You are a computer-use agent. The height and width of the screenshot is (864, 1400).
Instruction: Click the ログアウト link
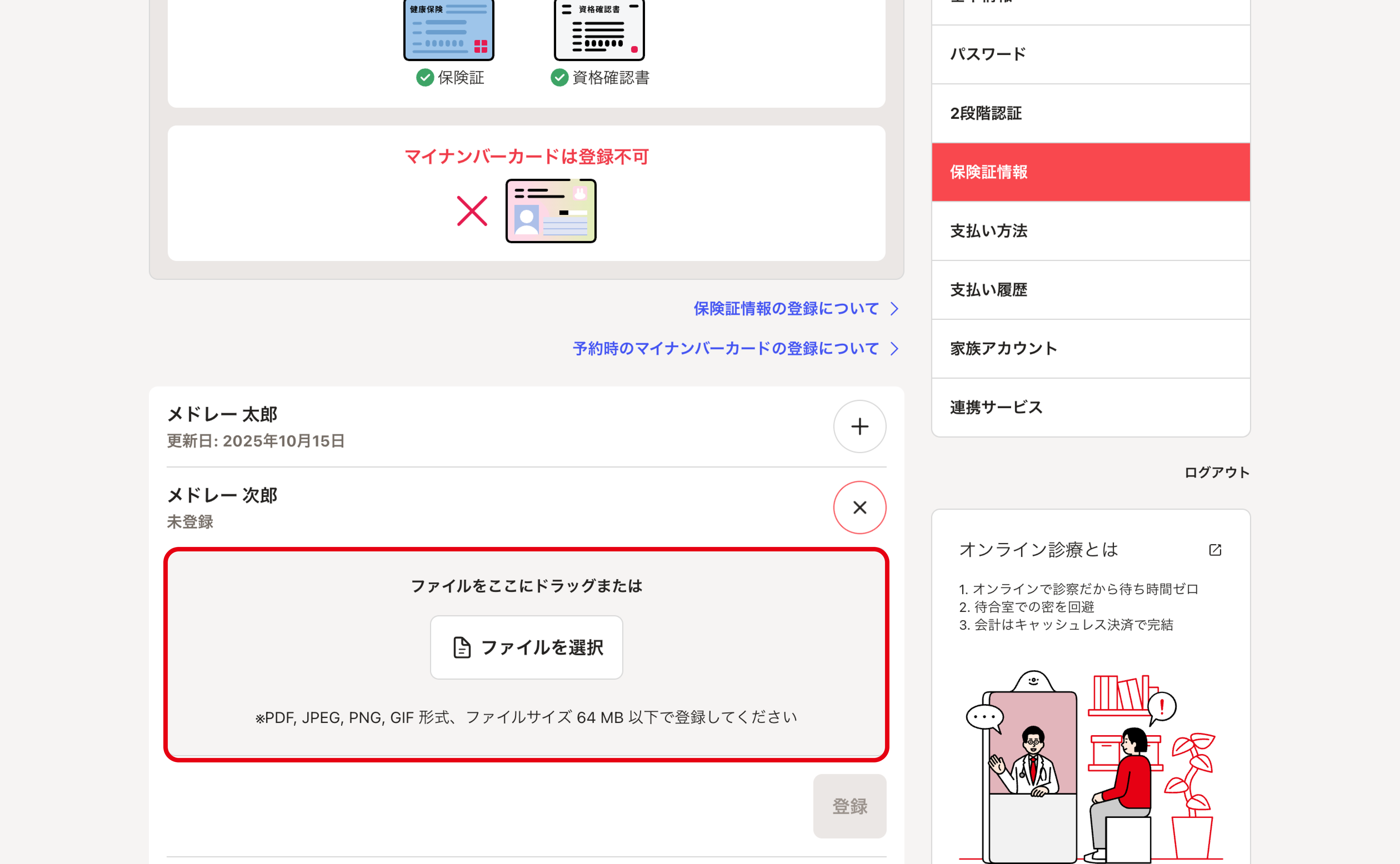coord(1216,472)
